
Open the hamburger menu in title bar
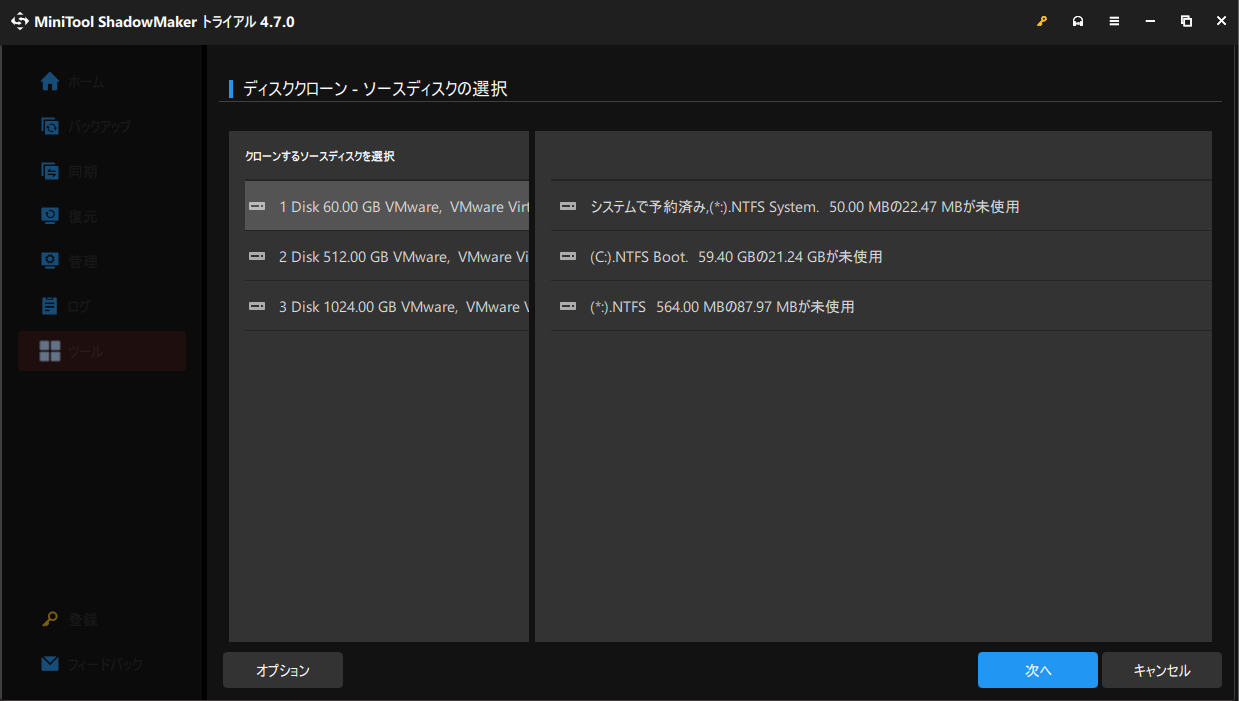point(1114,21)
